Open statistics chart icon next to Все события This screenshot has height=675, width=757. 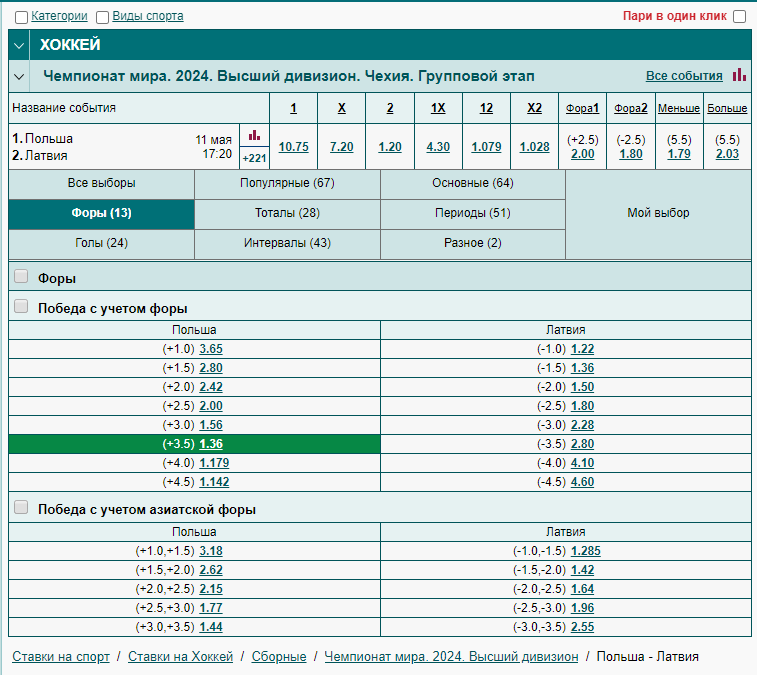[739, 75]
